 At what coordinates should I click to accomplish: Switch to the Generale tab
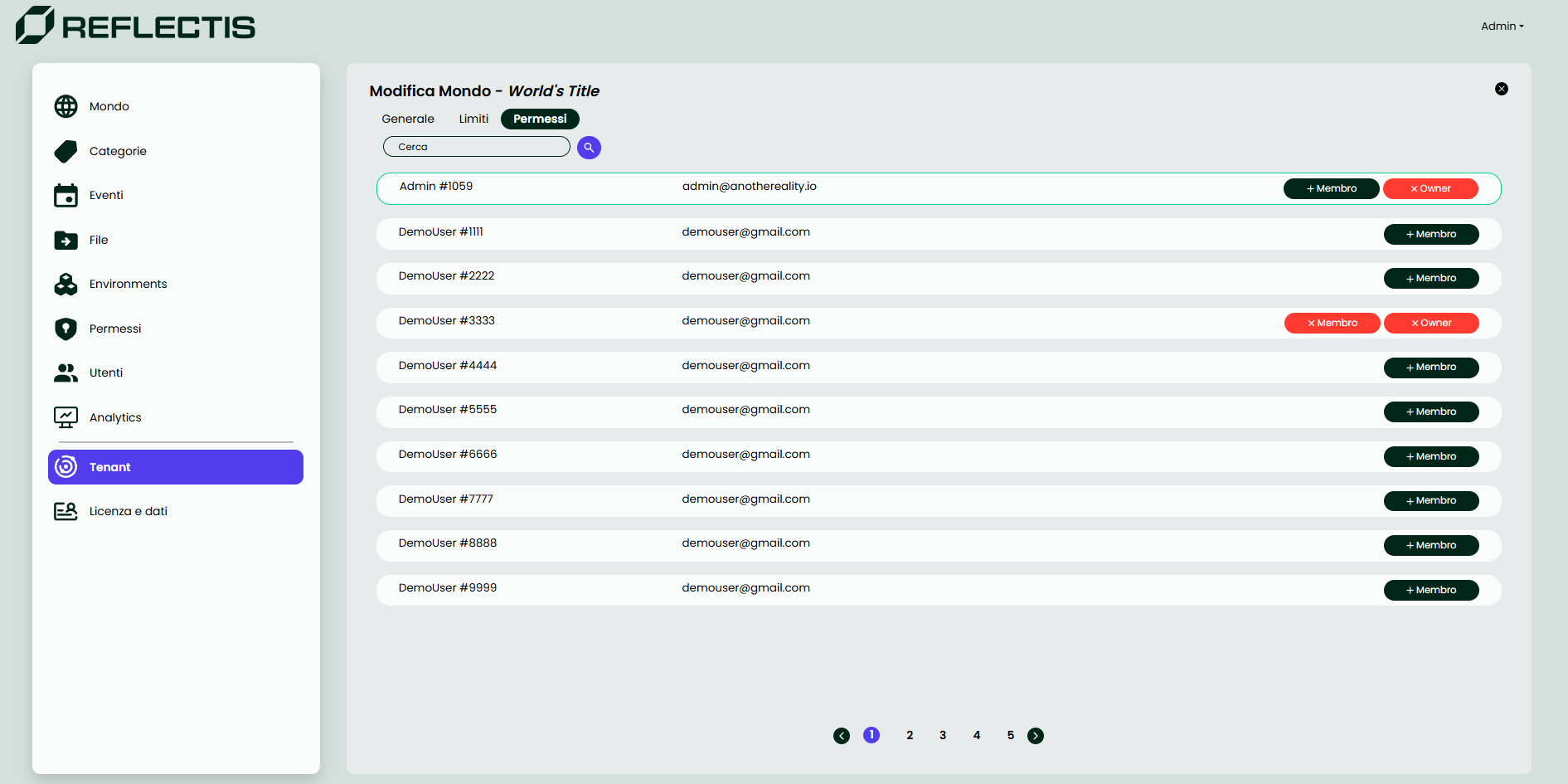click(408, 119)
